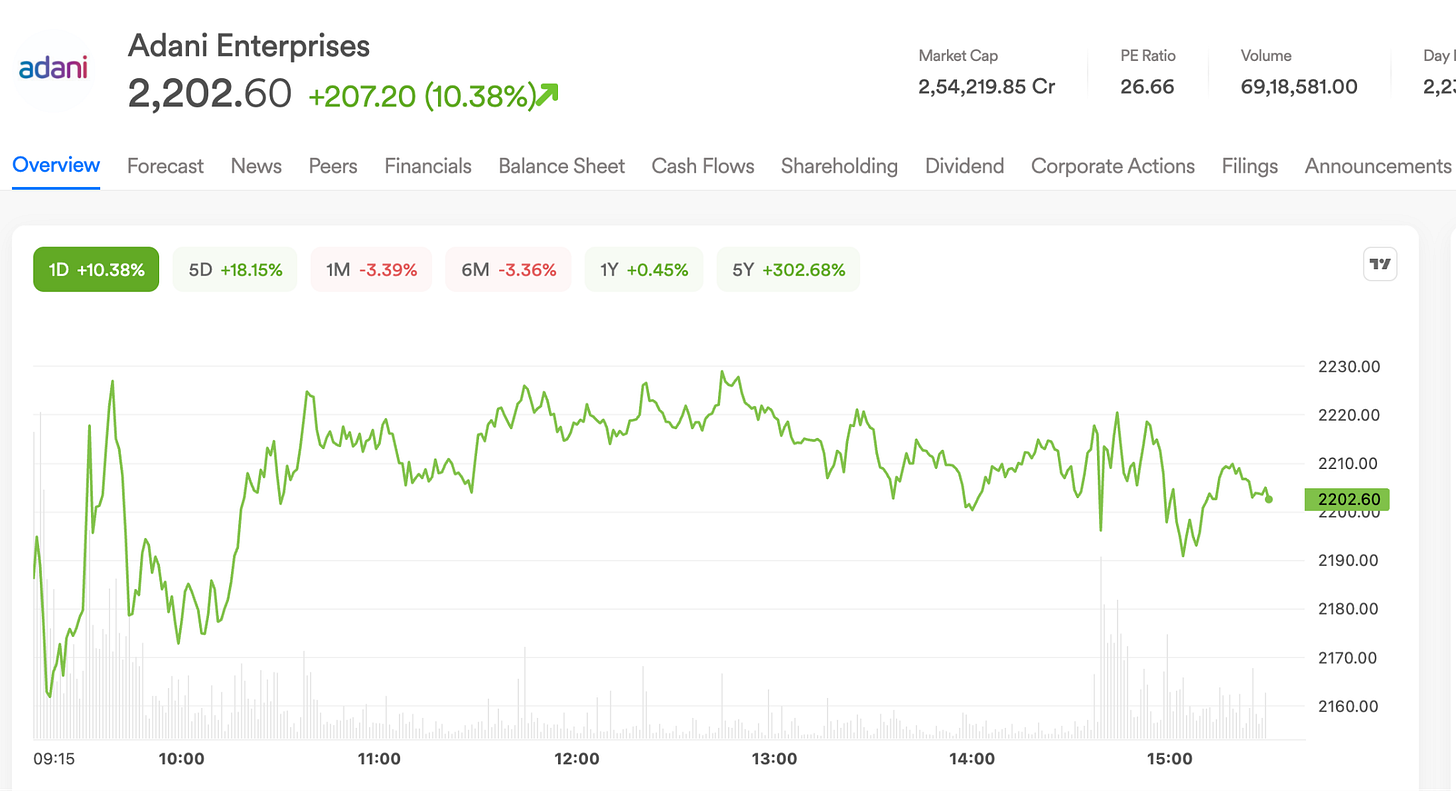Open the Forecast tab
The height and width of the screenshot is (791, 1456).
tap(165, 166)
